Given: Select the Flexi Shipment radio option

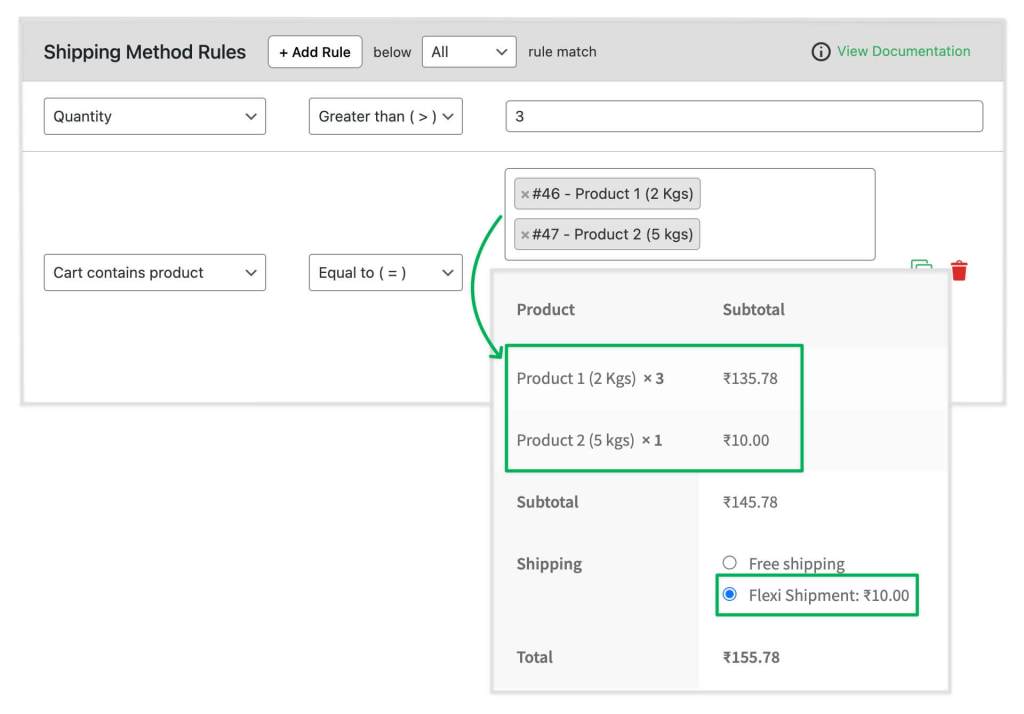Looking at the screenshot, I should (x=729, y=594).
